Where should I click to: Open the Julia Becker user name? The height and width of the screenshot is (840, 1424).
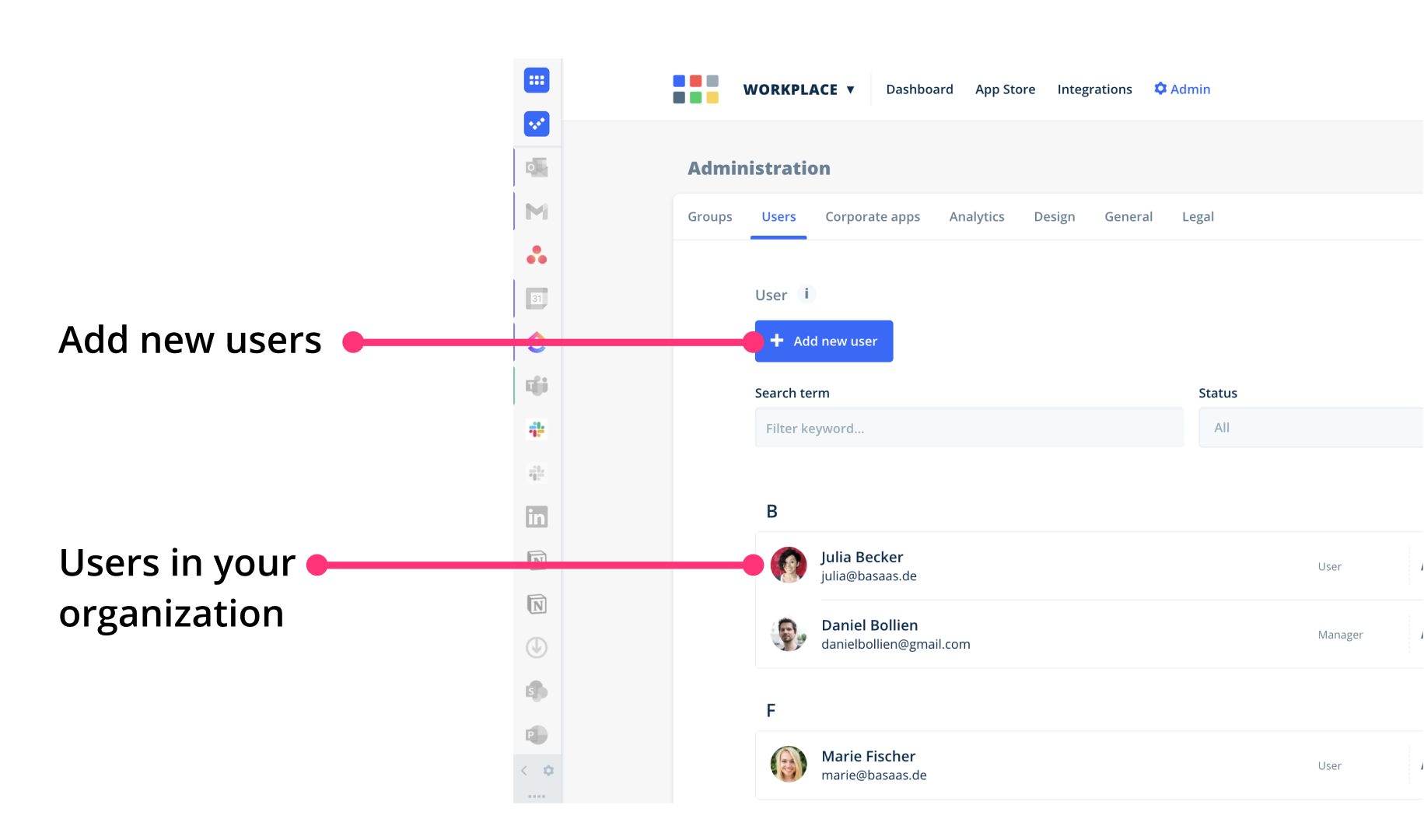(862, 557)
